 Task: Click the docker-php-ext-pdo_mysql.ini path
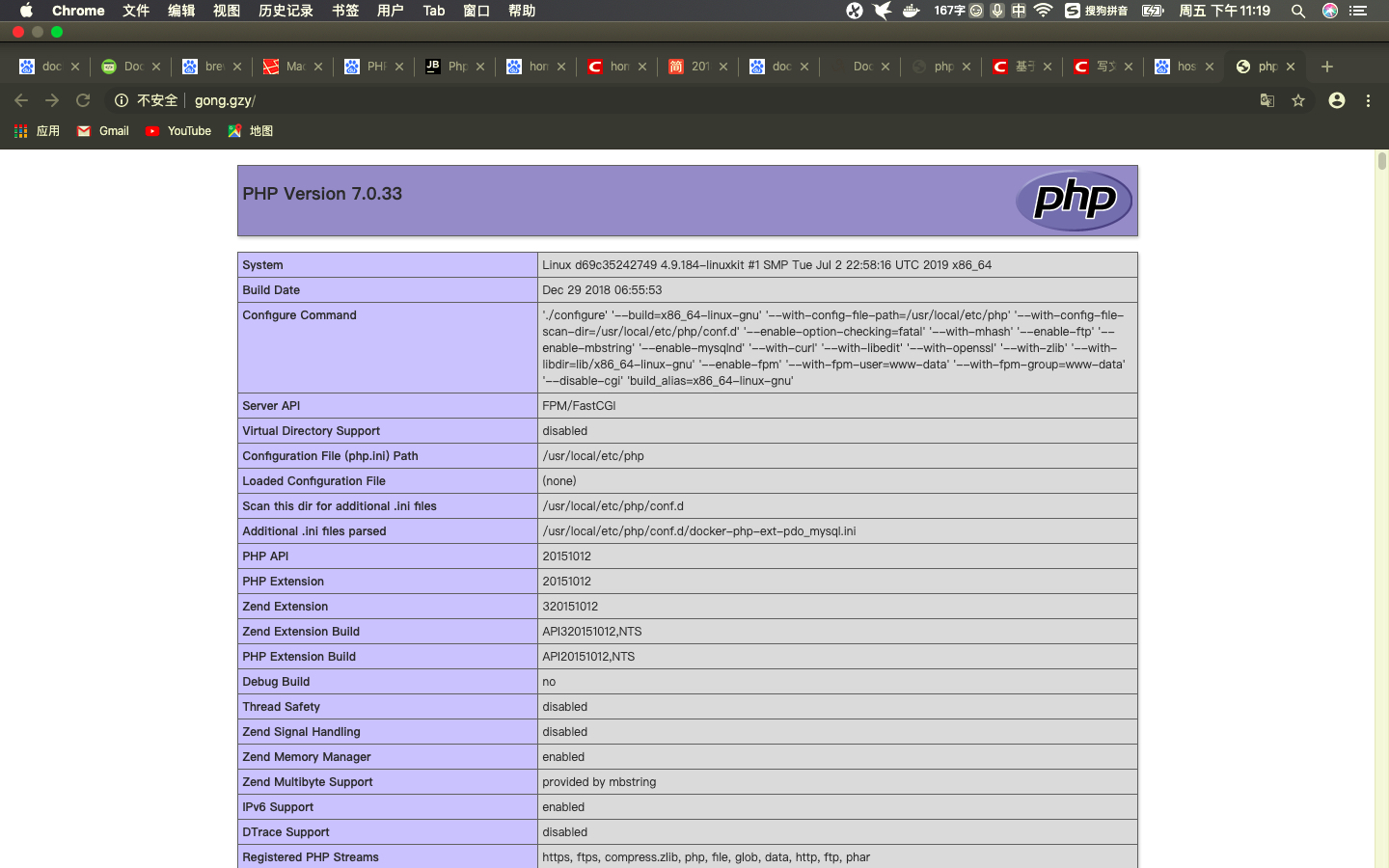point(698,531)
